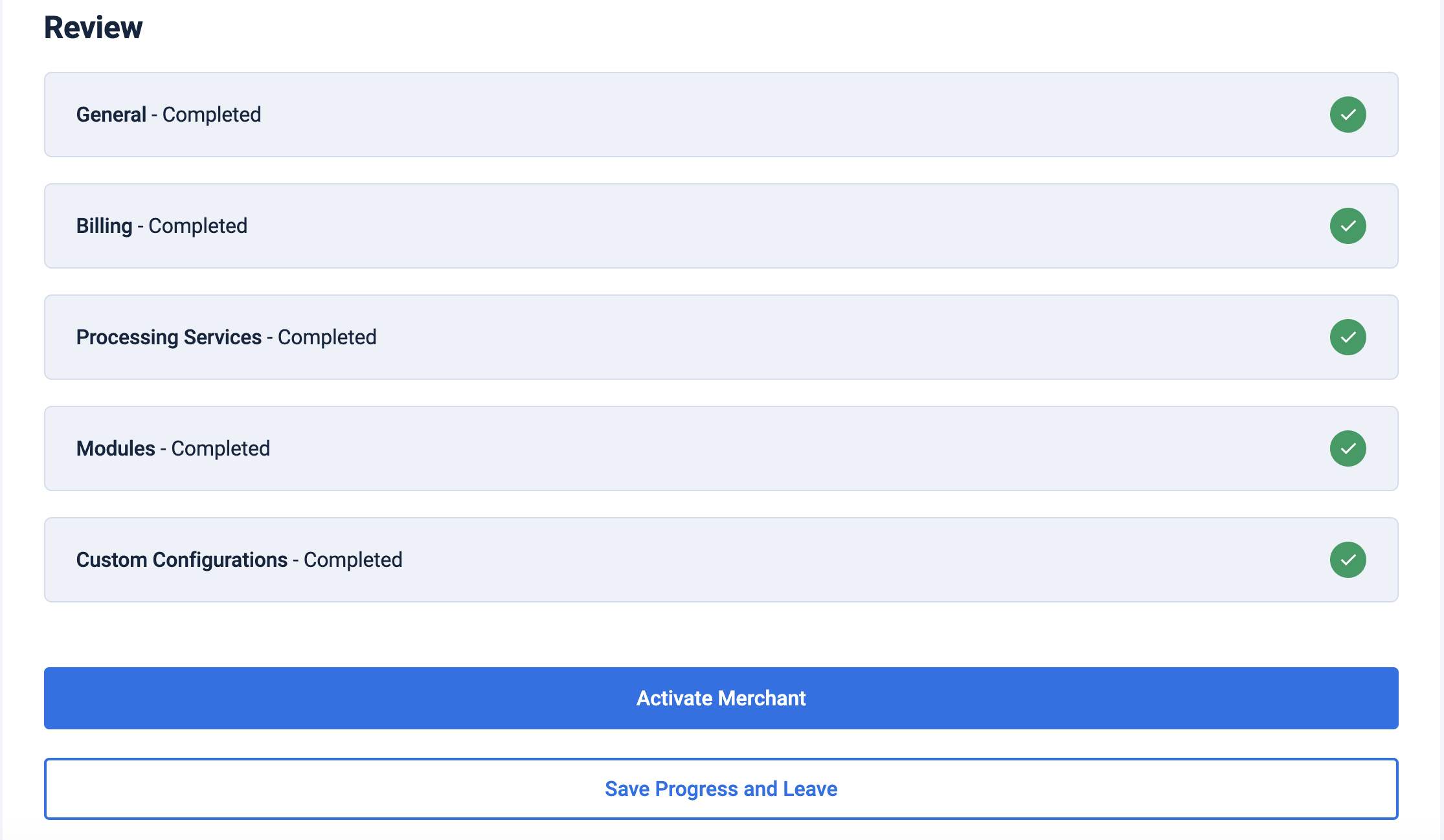1444x840 pixels.
Task: Select the Processing Services label text
Action: point(168,337)
